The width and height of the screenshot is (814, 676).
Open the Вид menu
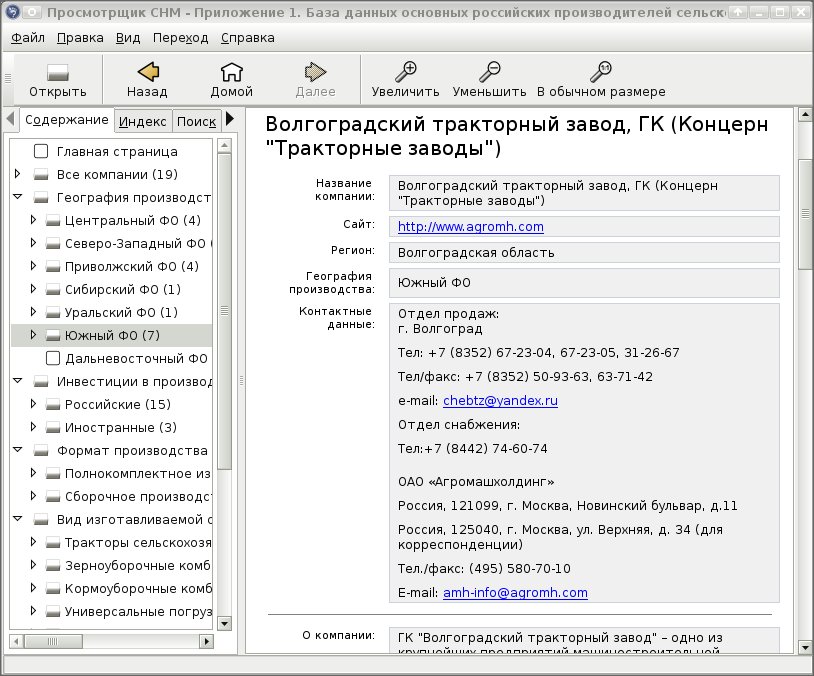coord(128,38)
